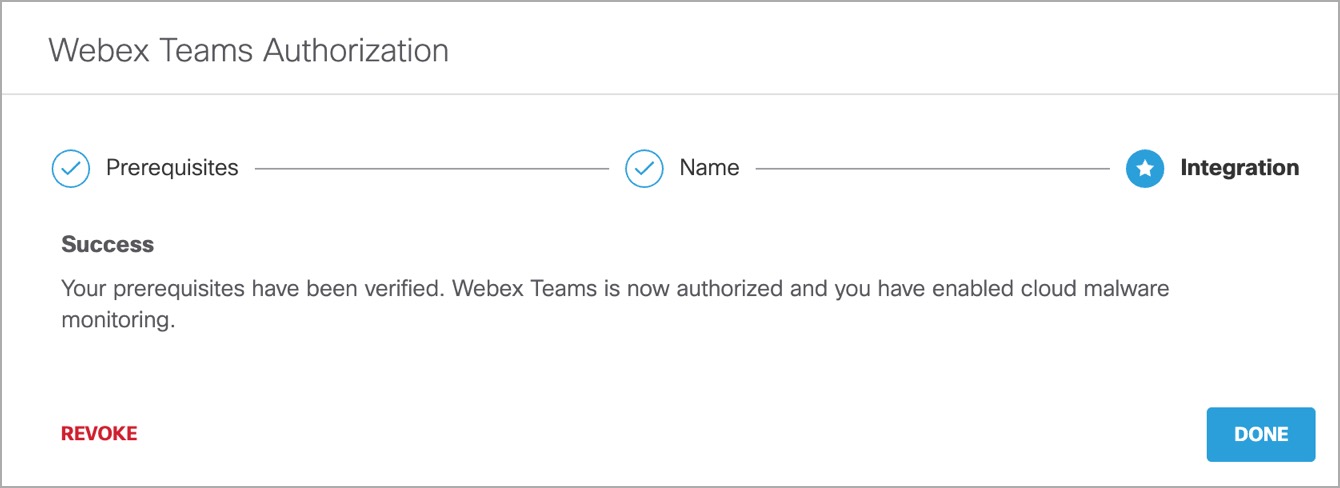Select the bold Integration step label
Screen dimensions: 1340x488
coord(1240,168)
